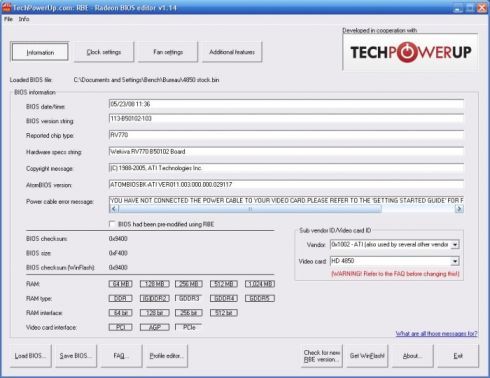Toggle the 1024 MB RAM checkbox
This screenshot has height=378, width=490.
(x=260, y=284)
